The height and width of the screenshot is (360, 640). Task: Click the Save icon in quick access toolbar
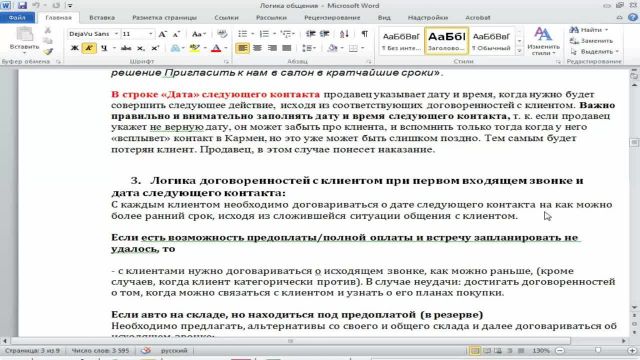tap(22, 6)
